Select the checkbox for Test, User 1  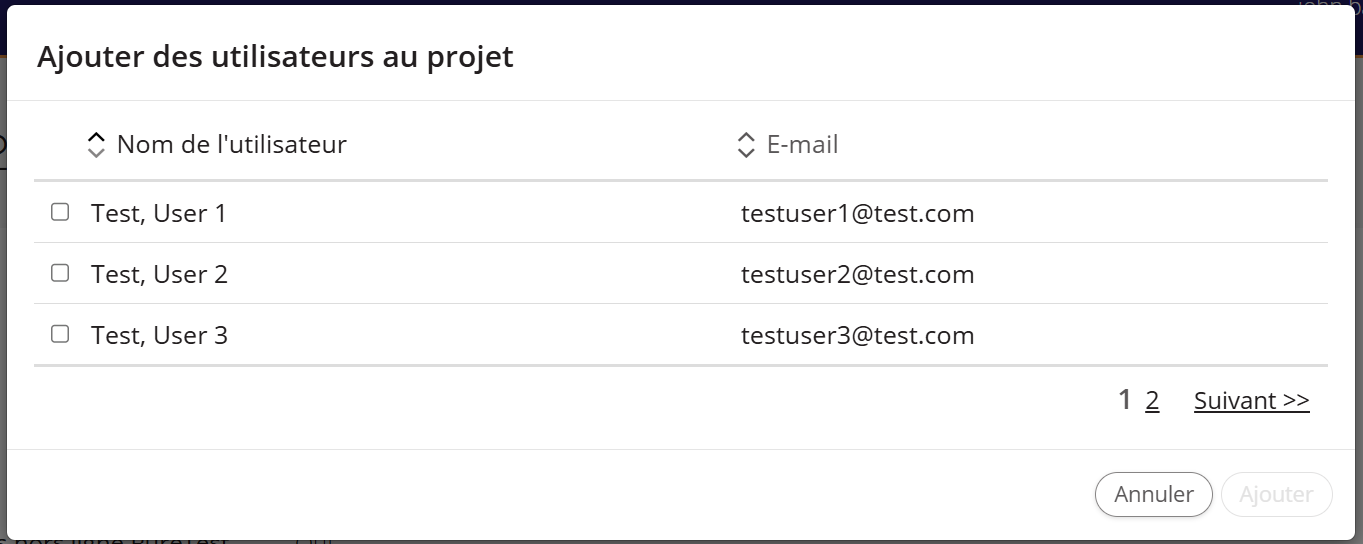click(x=60, y=212)
